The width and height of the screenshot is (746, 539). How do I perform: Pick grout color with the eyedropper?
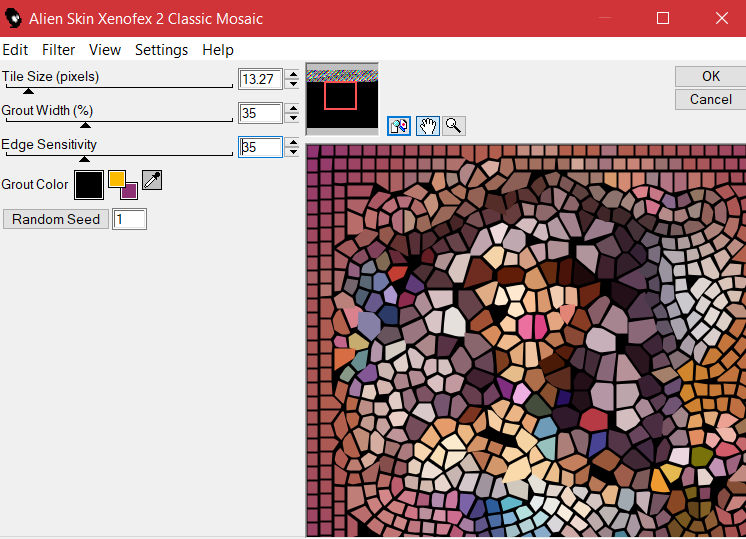[x=152, y=180]
